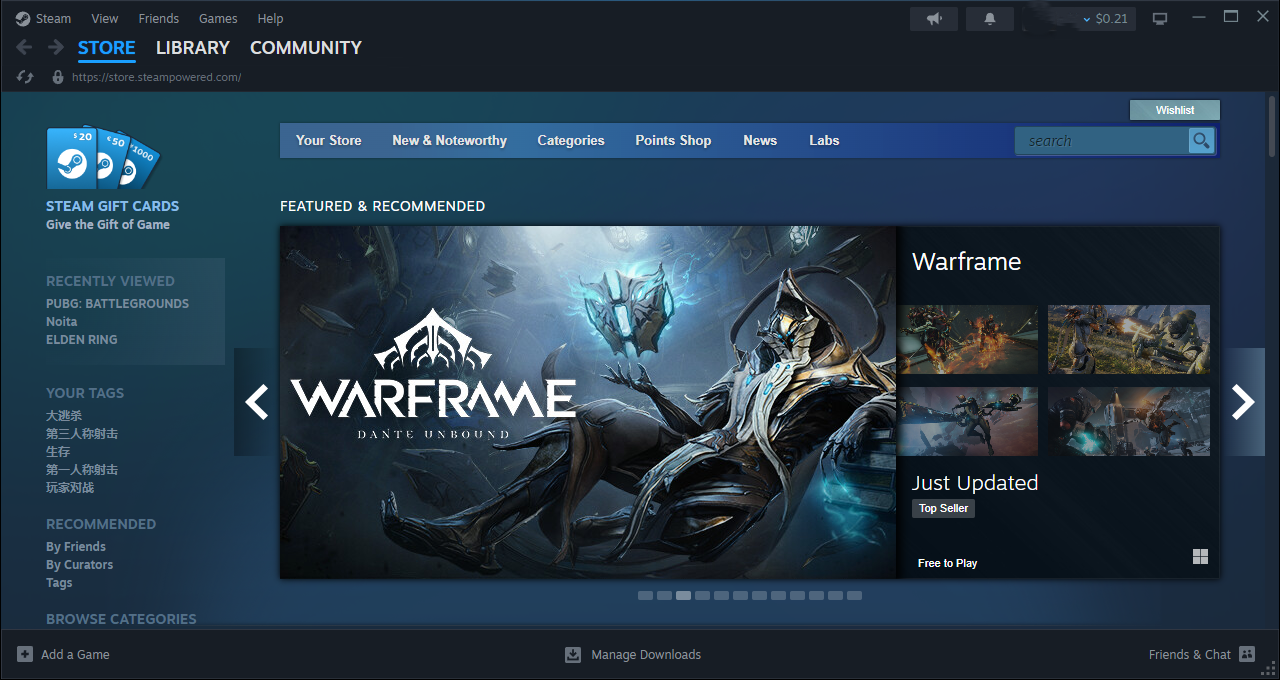Open the Help menu
Viewport: 1280px width, 680px height.
coord(270,18)
